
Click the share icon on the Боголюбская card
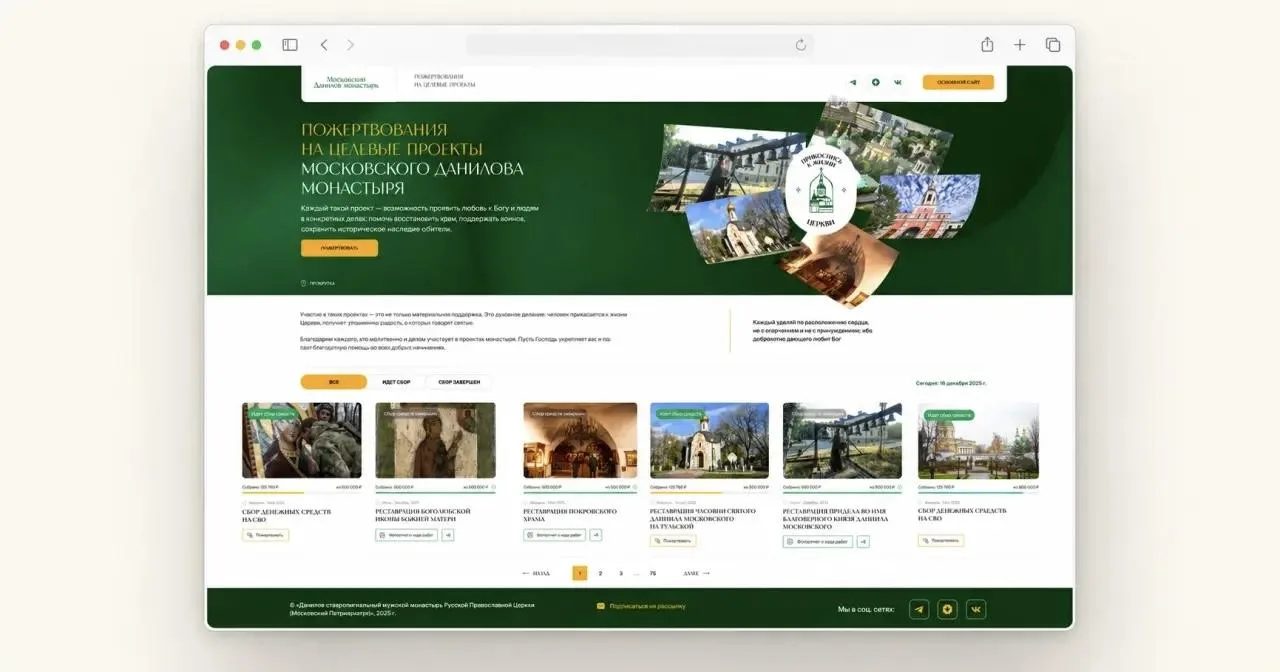coord(448,535)
